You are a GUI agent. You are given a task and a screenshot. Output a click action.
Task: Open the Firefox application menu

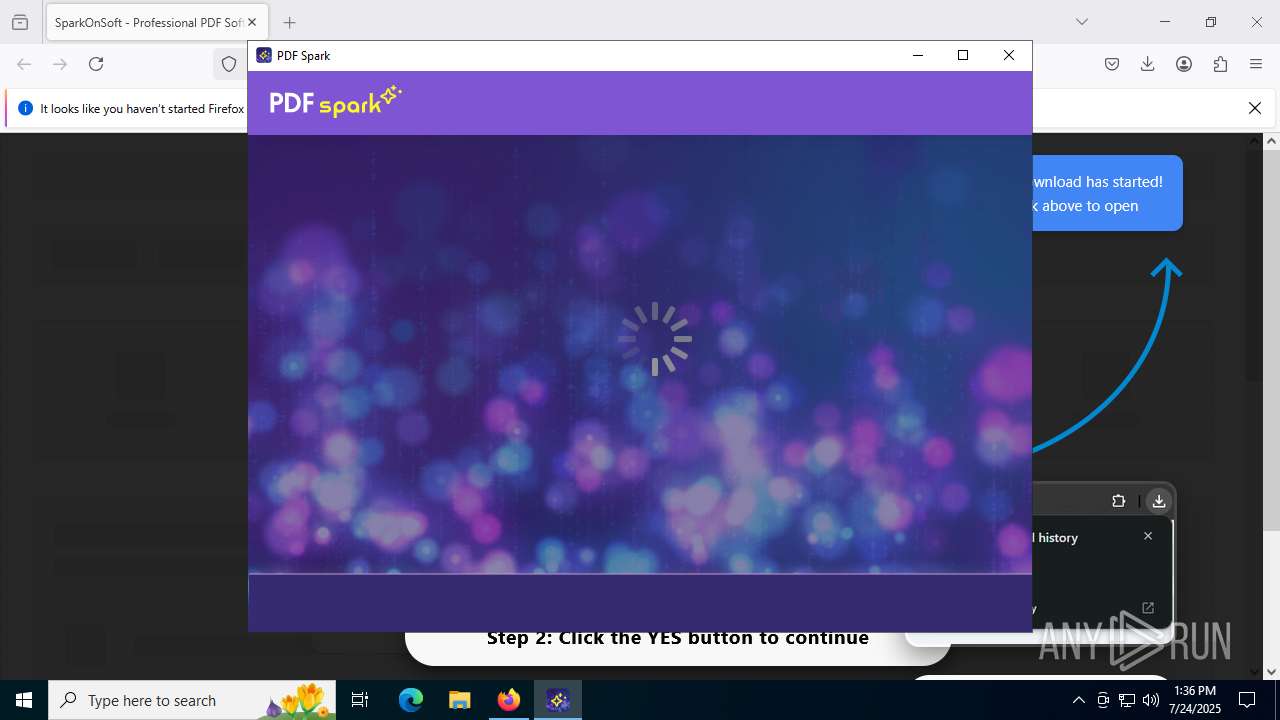coord(1256,64)
